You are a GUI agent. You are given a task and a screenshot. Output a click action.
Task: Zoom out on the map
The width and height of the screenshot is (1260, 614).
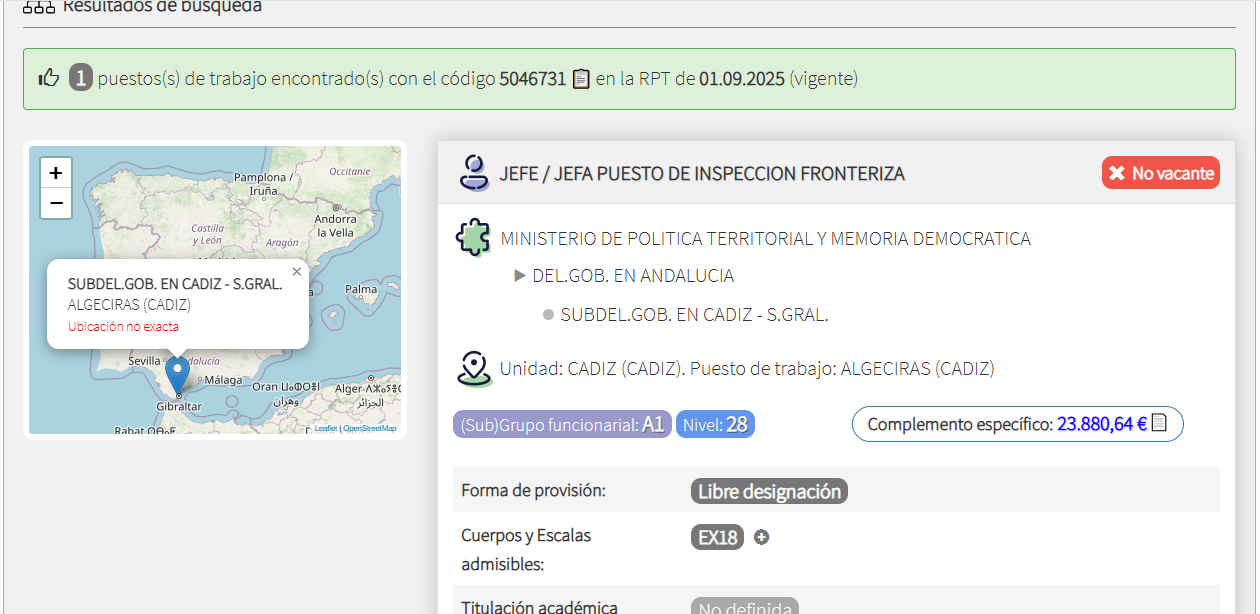pyautogui.click(x=56, y=203)
